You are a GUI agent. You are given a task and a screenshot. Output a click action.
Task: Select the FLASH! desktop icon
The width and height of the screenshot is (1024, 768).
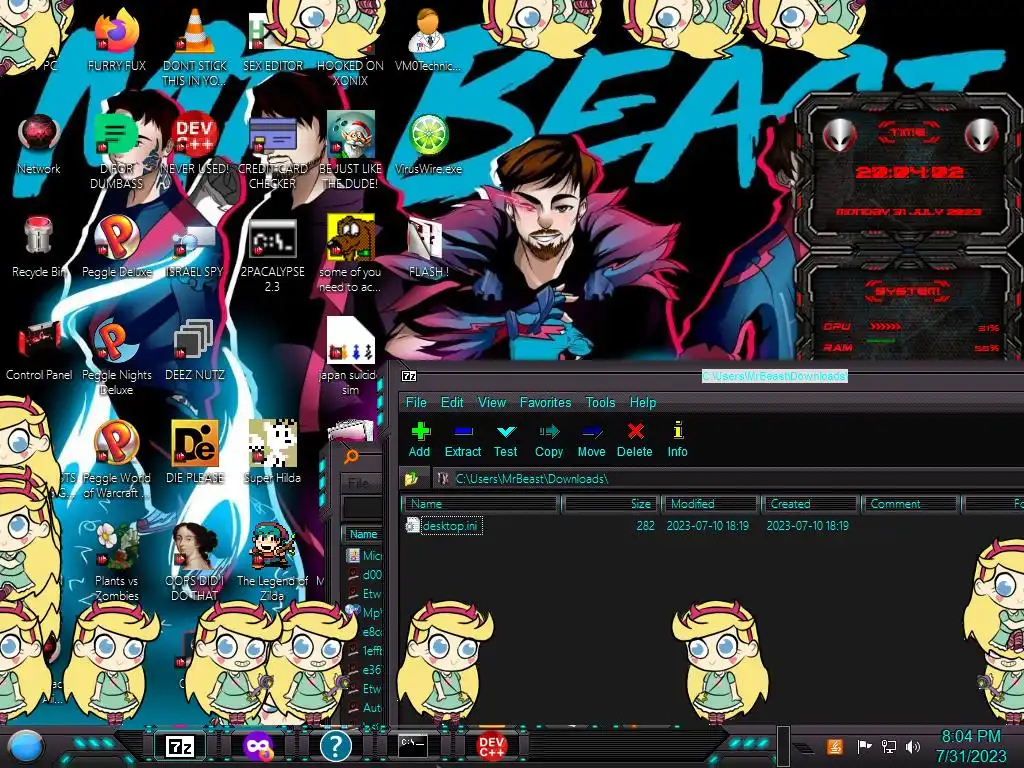pyautogui.click(x=428, y=248)
